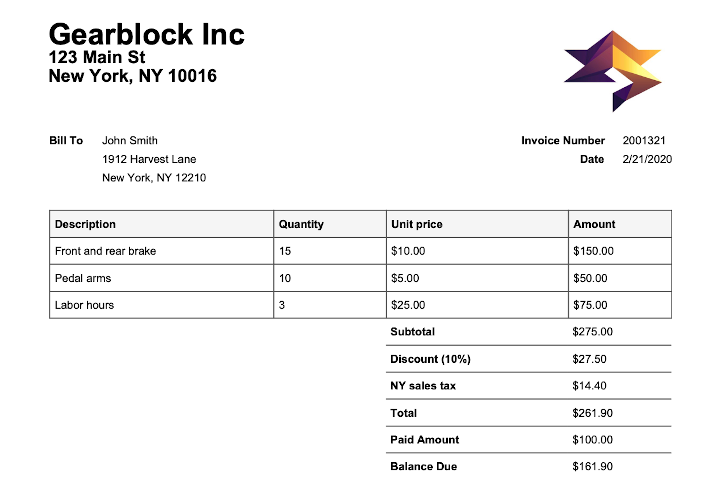
Task: Click the Paid Amount value $100.00
Action: [592, 440]
